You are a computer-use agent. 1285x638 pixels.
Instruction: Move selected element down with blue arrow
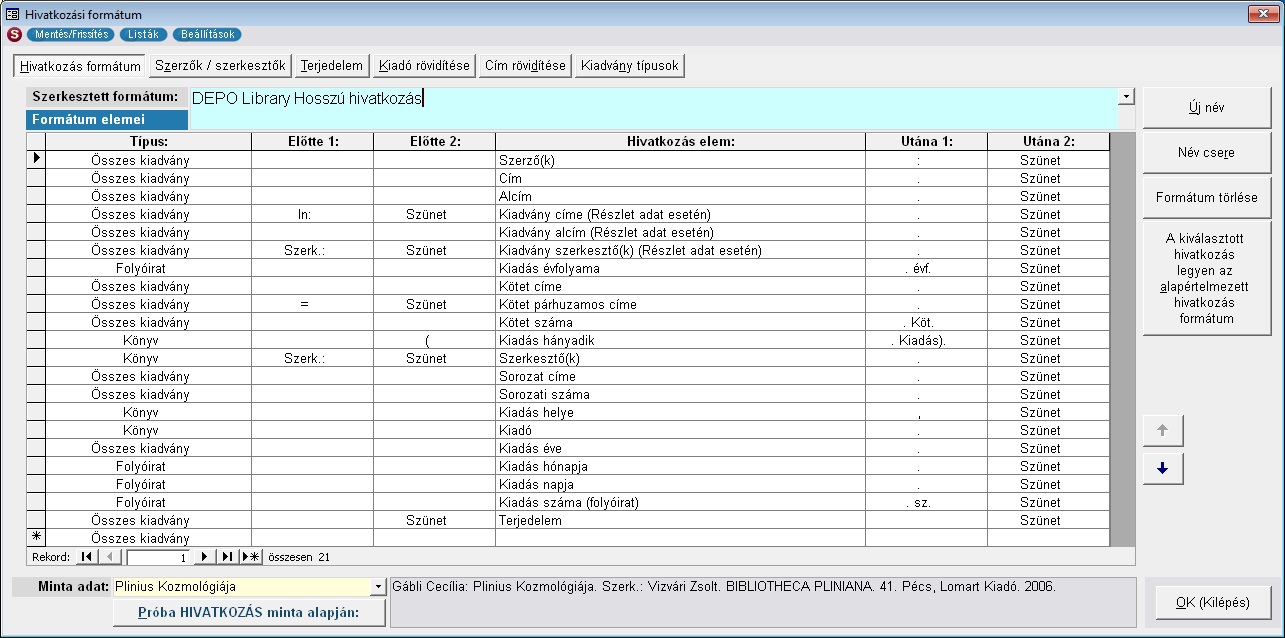click(1162, 469)
